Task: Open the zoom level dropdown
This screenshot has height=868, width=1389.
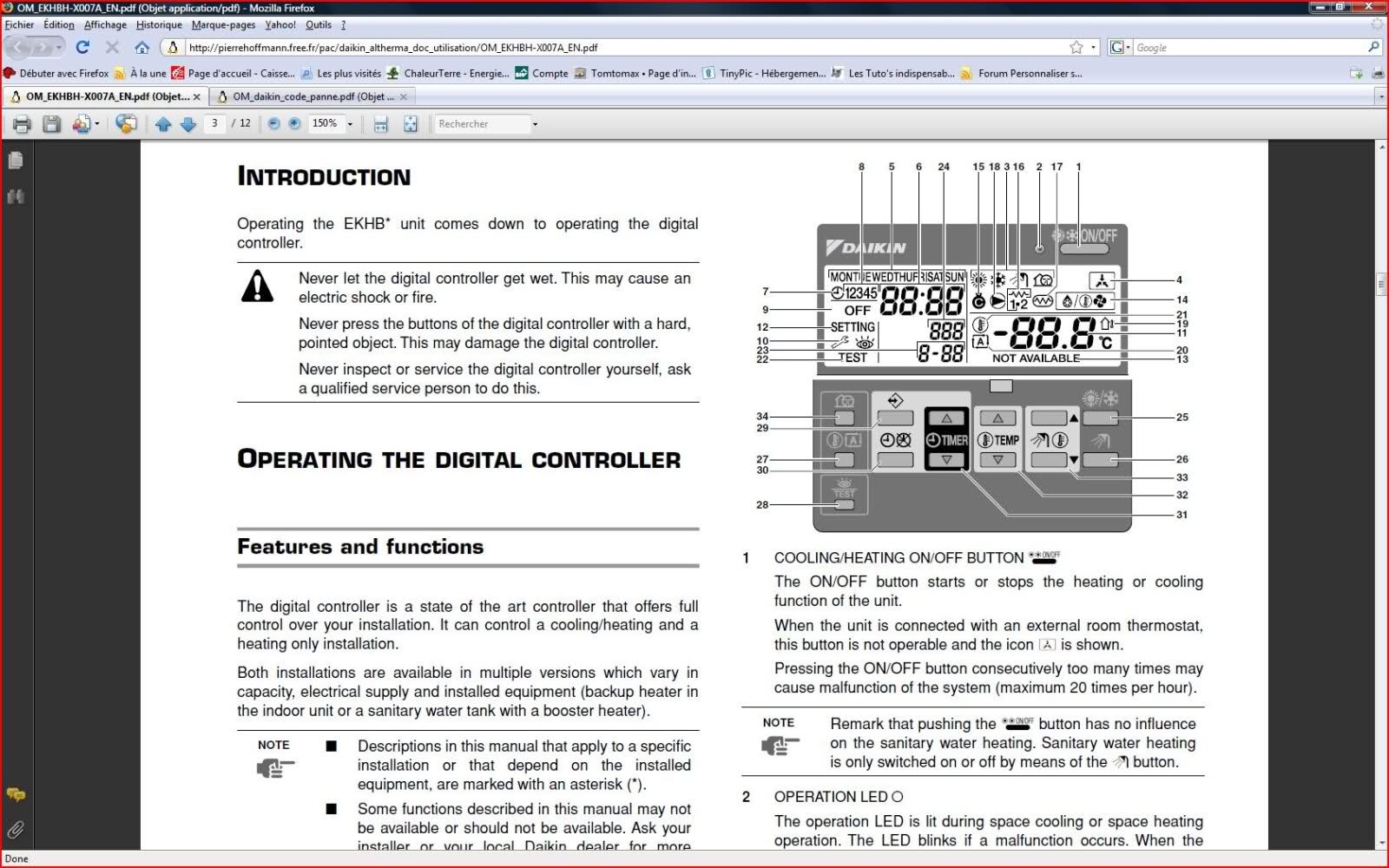Action: coord(350,124)
